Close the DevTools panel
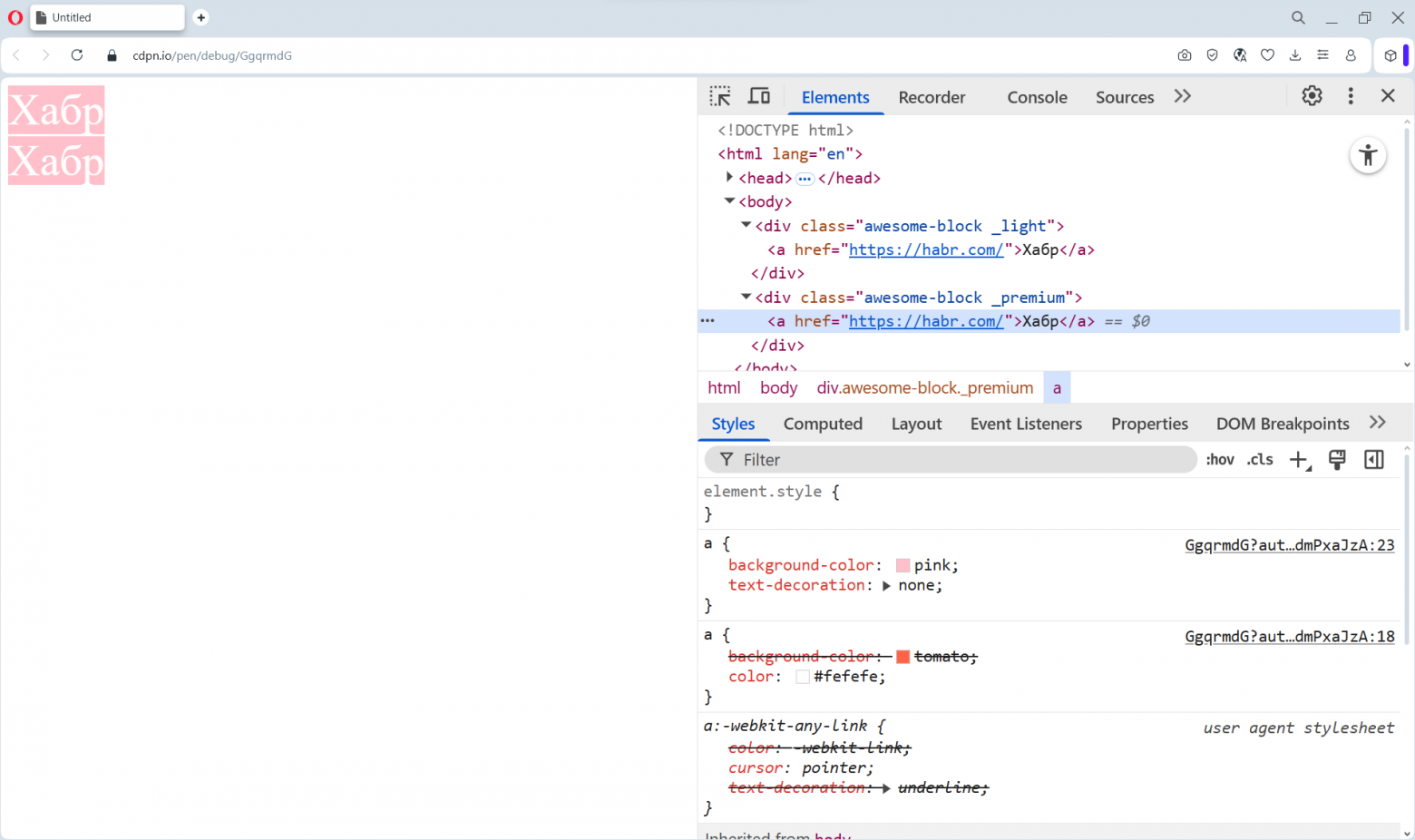1415x840 pixels. (x=1388, y=96)
